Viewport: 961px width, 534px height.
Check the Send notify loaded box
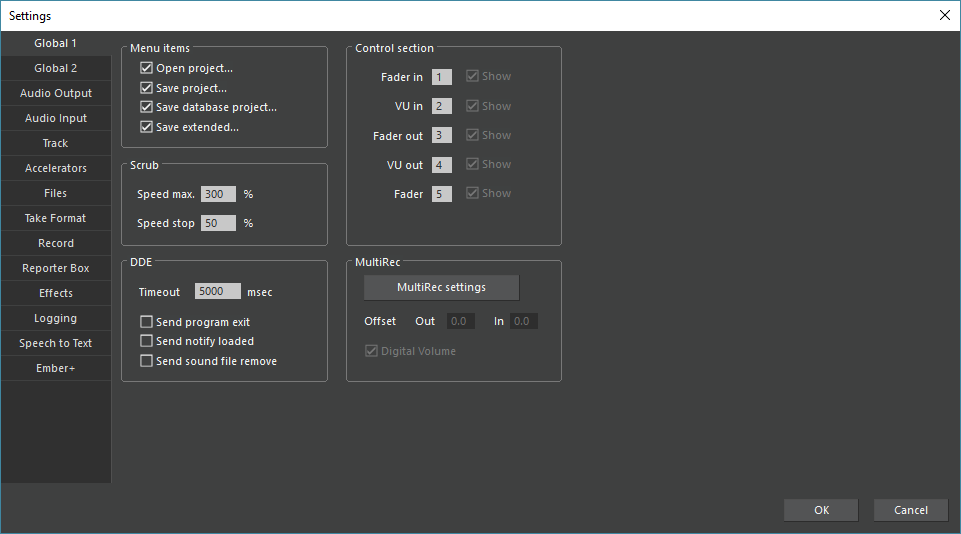pyautogui.click(x=147, y=341)
